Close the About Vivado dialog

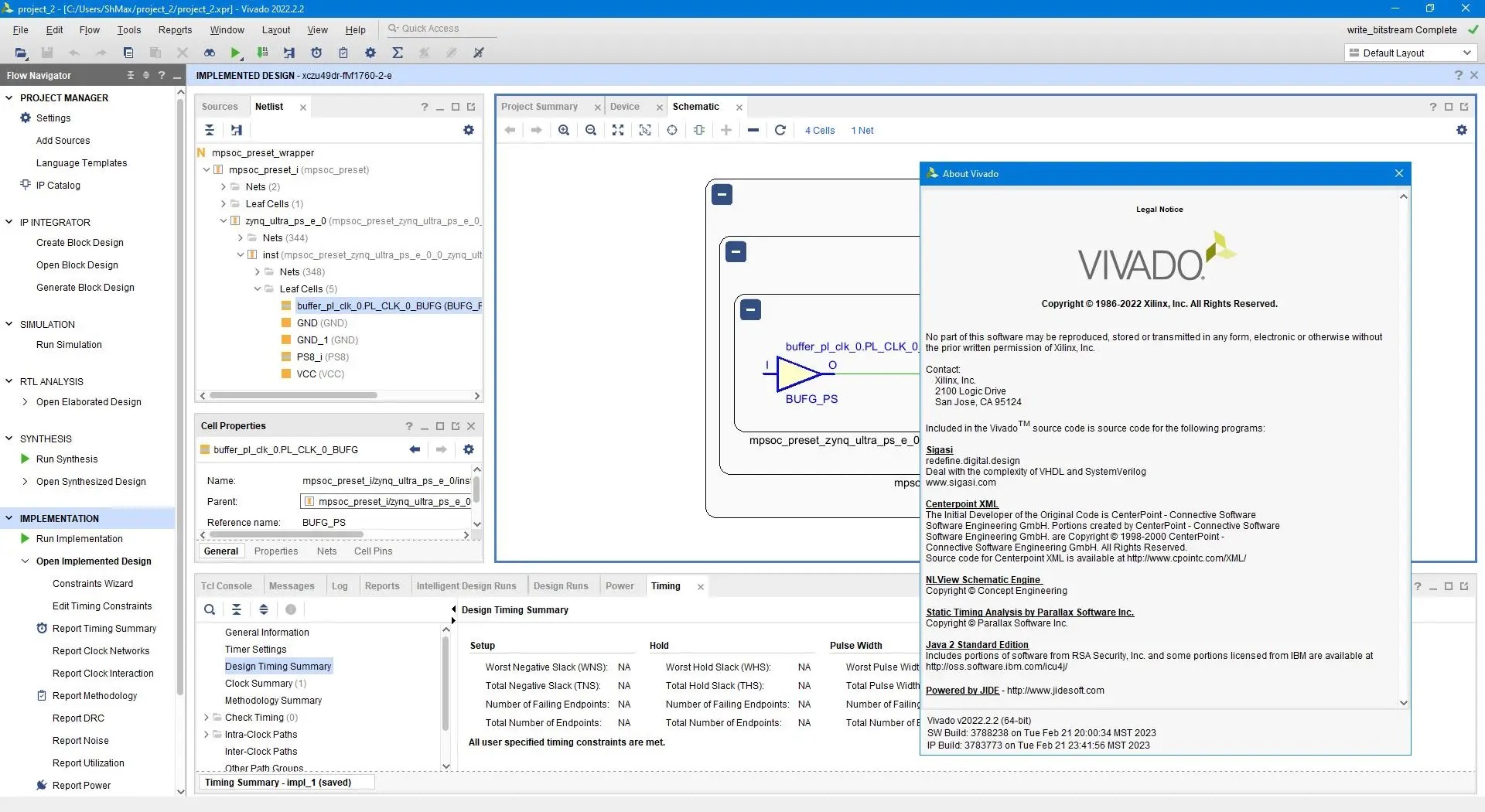pyautogui.click(x=1398, y=173)
